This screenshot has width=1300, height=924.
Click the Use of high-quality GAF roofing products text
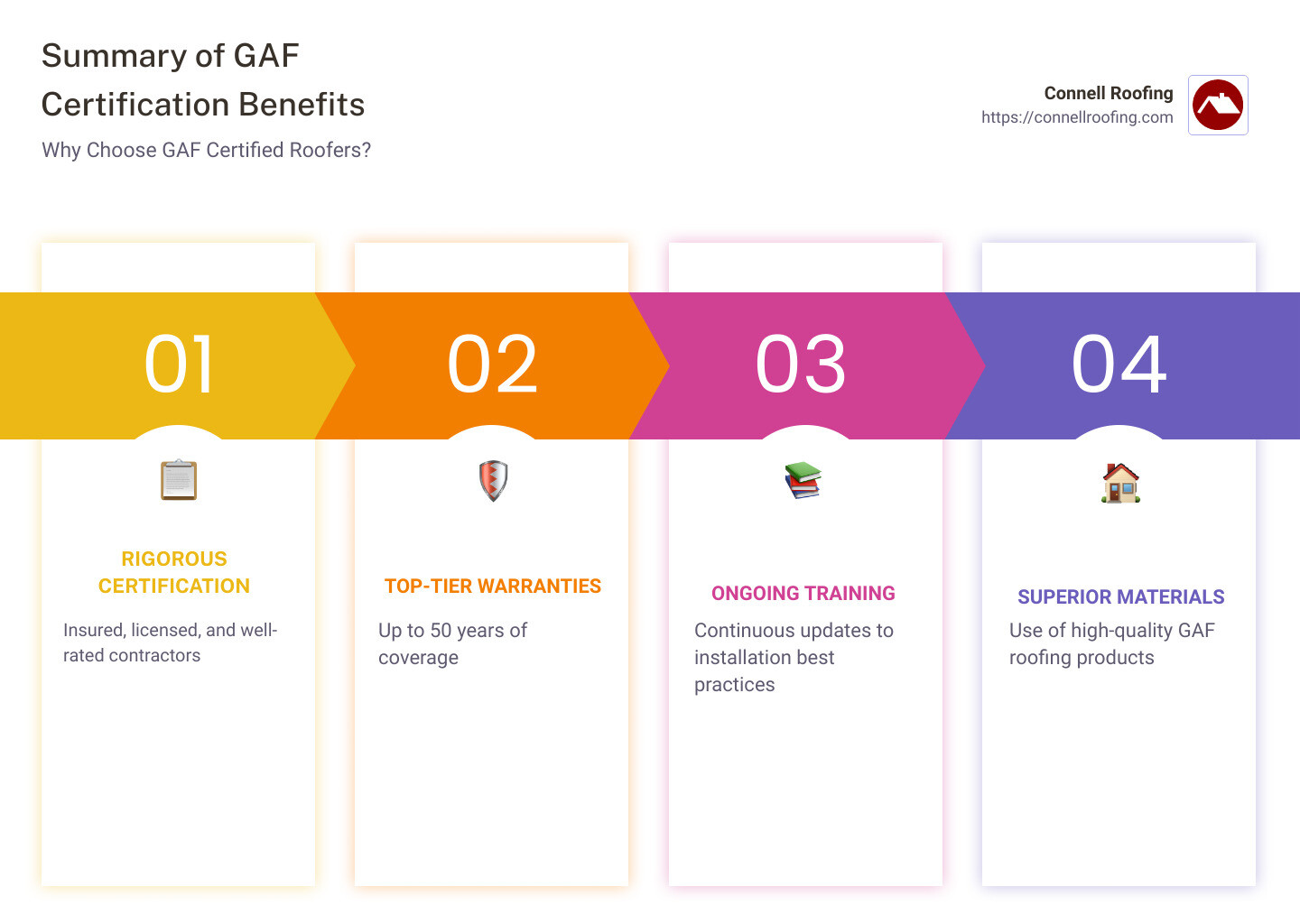(x=1112, y=644)
